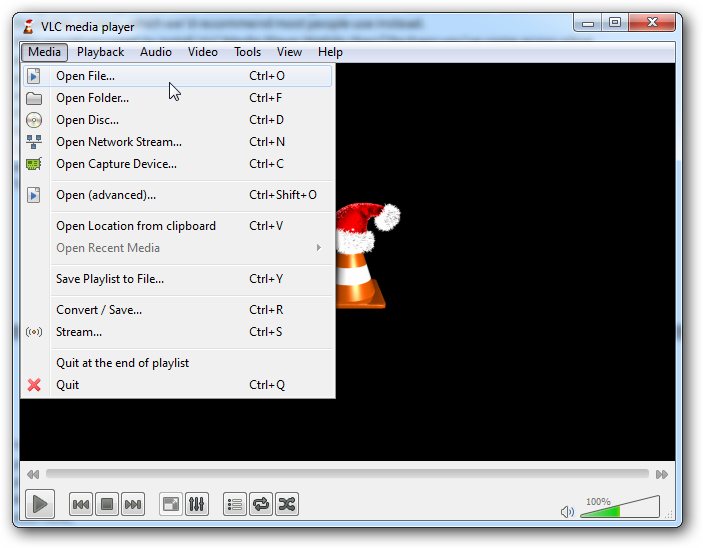Screen dimensions: 703x548
Task: Click the network stream icon
Action: (34, 142)
